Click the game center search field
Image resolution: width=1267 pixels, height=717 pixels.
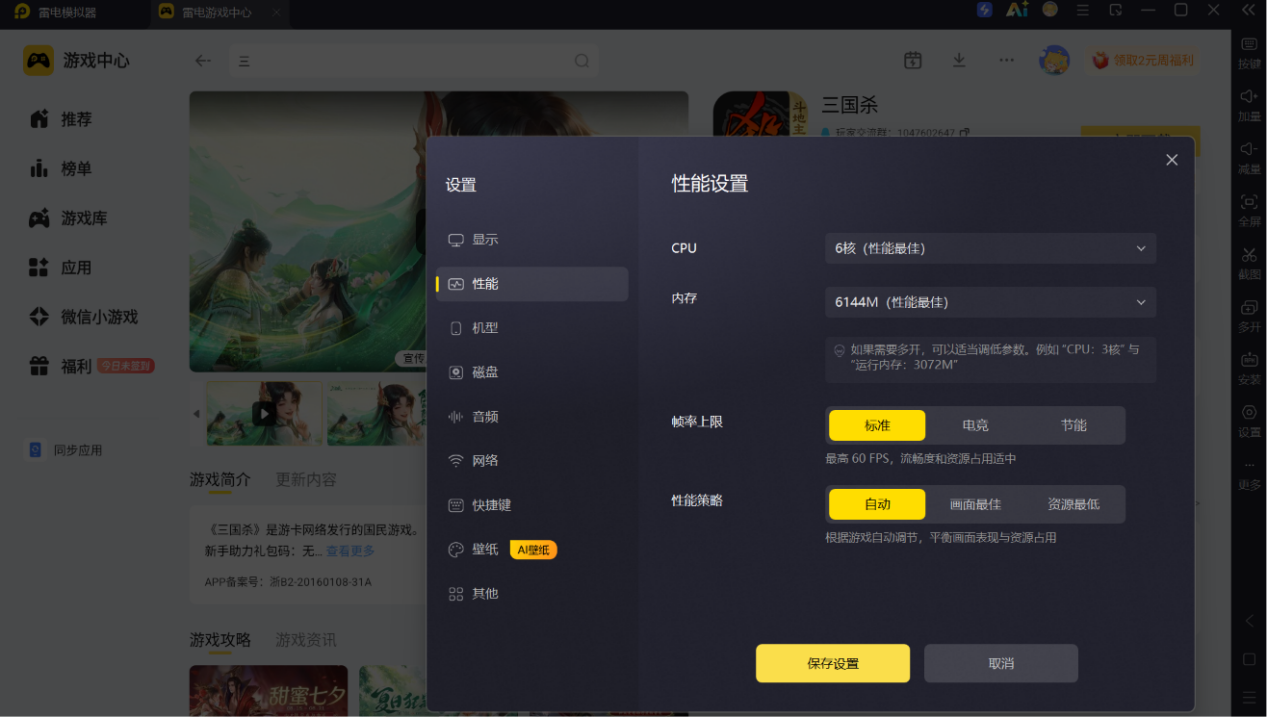tap(414, 61)
